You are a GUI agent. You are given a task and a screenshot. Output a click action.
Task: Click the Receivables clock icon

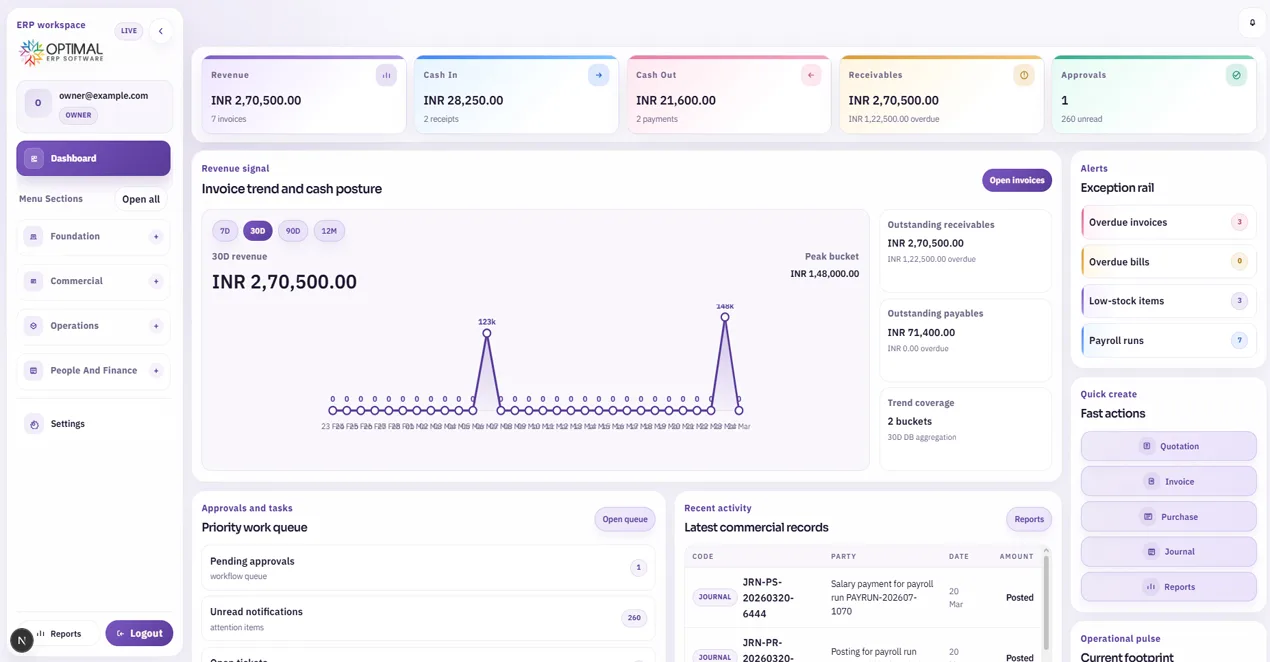point(1023,75)
